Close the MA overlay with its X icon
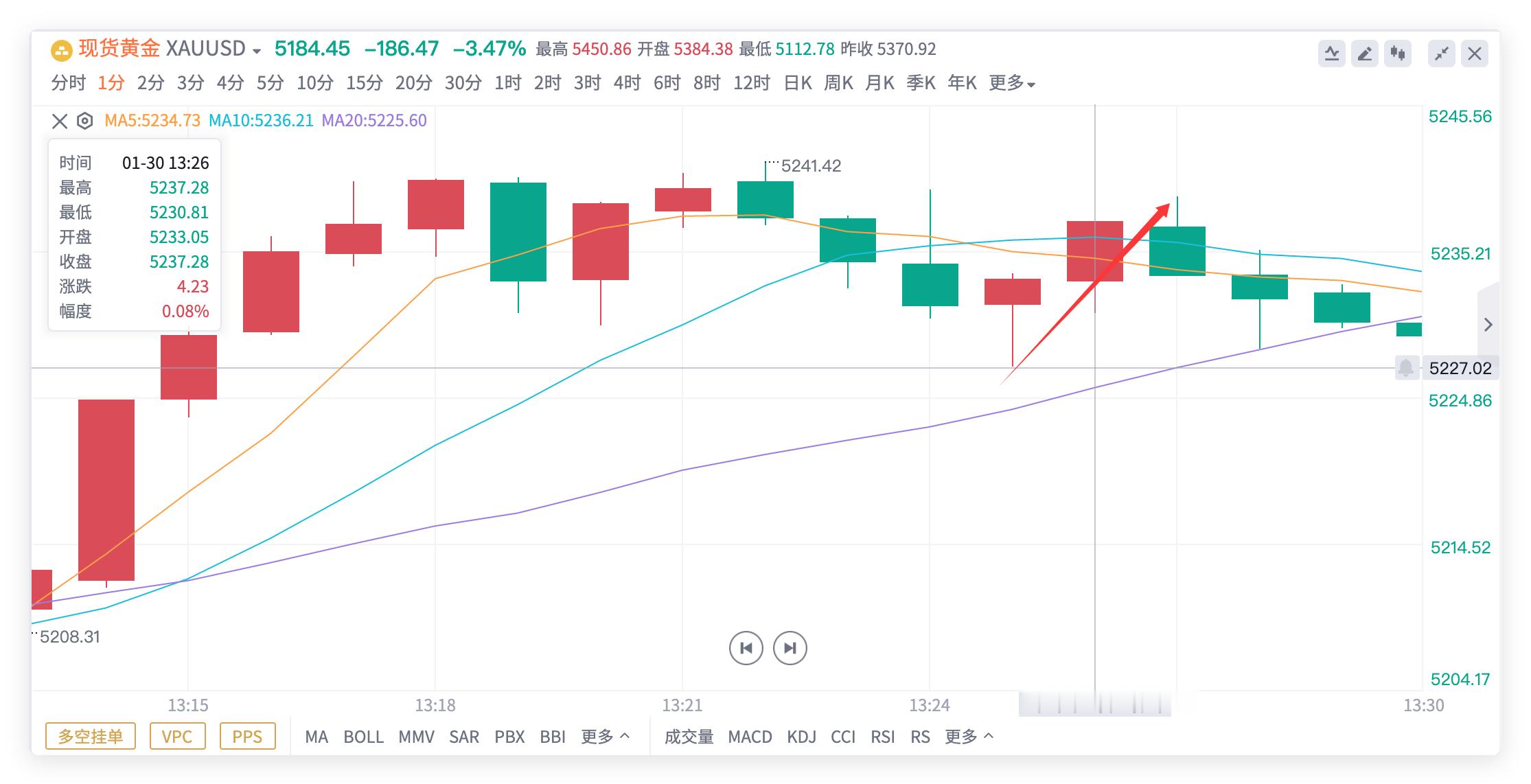 59,121
